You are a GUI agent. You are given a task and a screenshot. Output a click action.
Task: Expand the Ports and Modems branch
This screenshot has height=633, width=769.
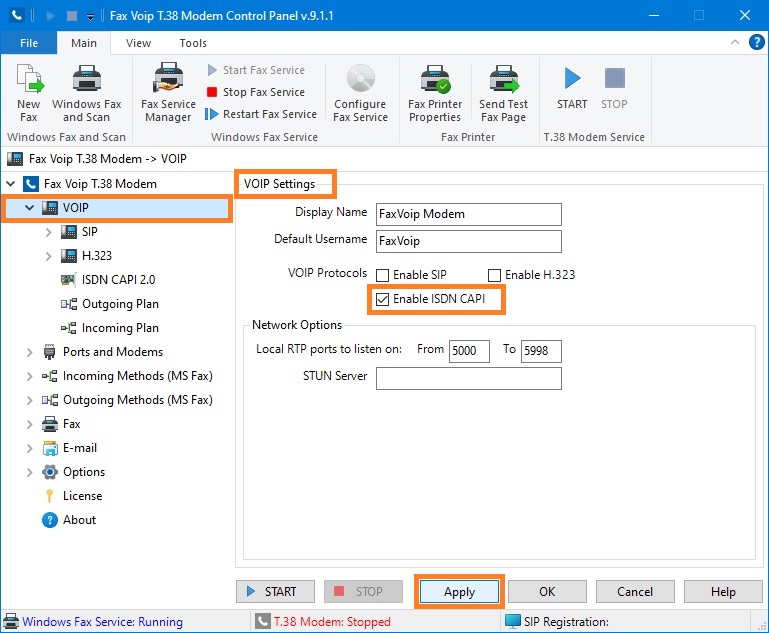[x=29, y=352]
